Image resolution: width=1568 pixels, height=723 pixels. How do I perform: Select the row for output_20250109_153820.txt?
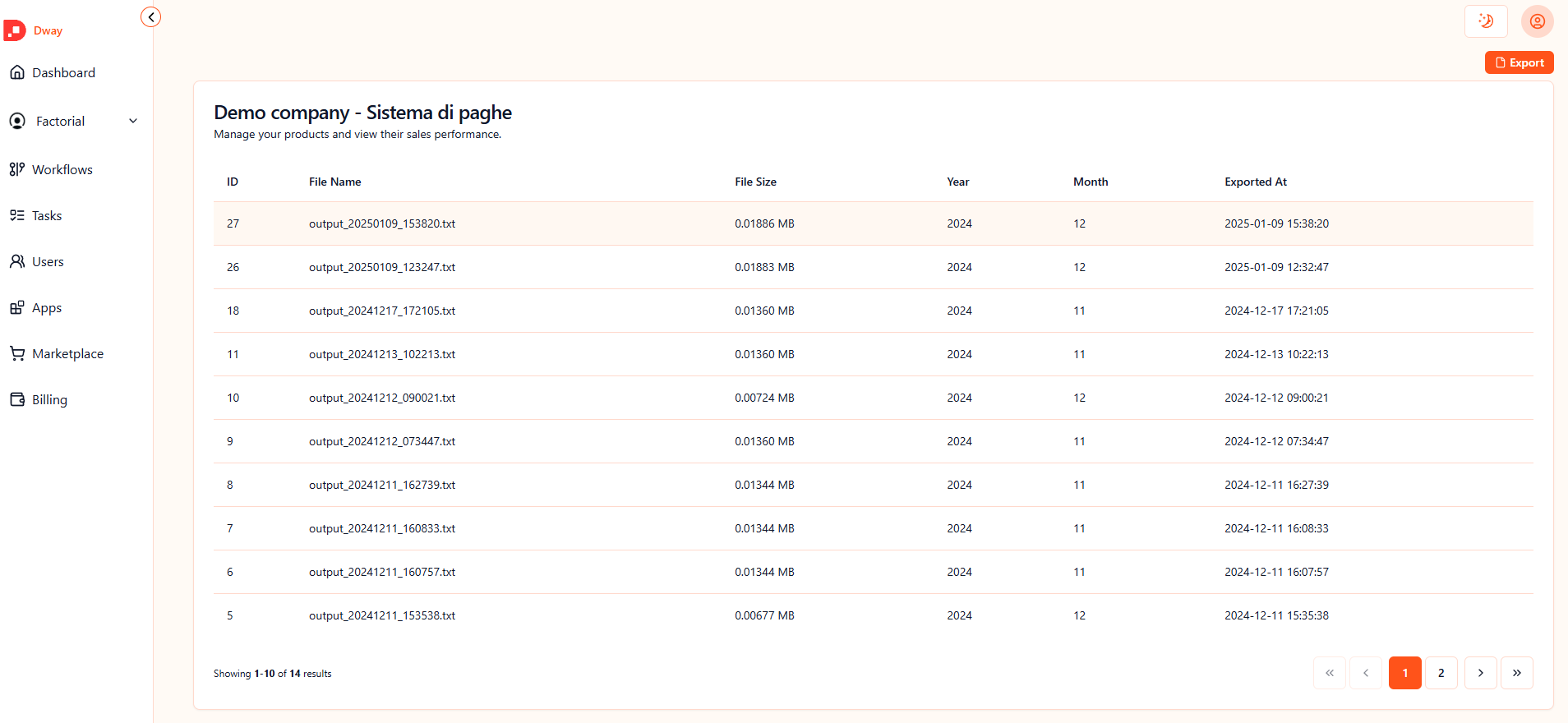(382, 223)
